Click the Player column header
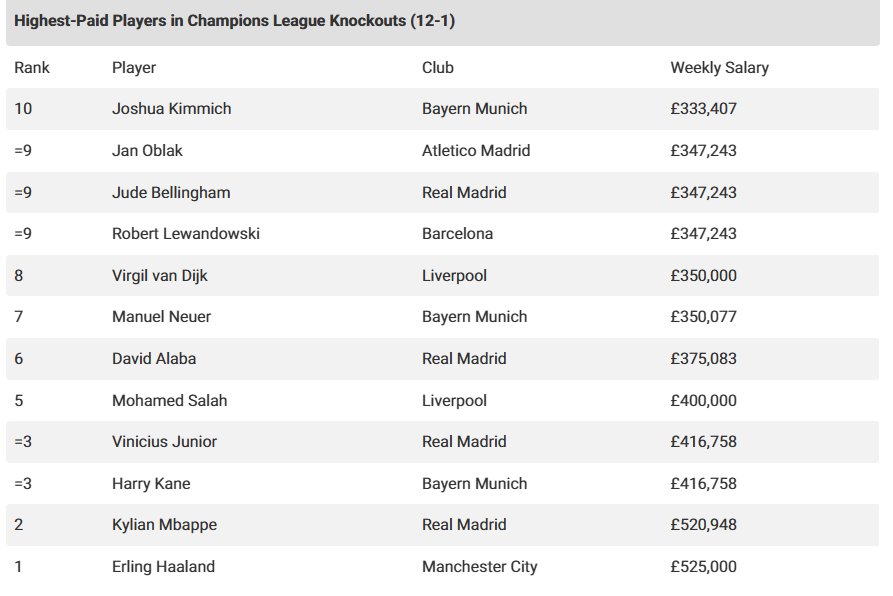The width and height of the screenshot is (893, 596). (134, 68)
